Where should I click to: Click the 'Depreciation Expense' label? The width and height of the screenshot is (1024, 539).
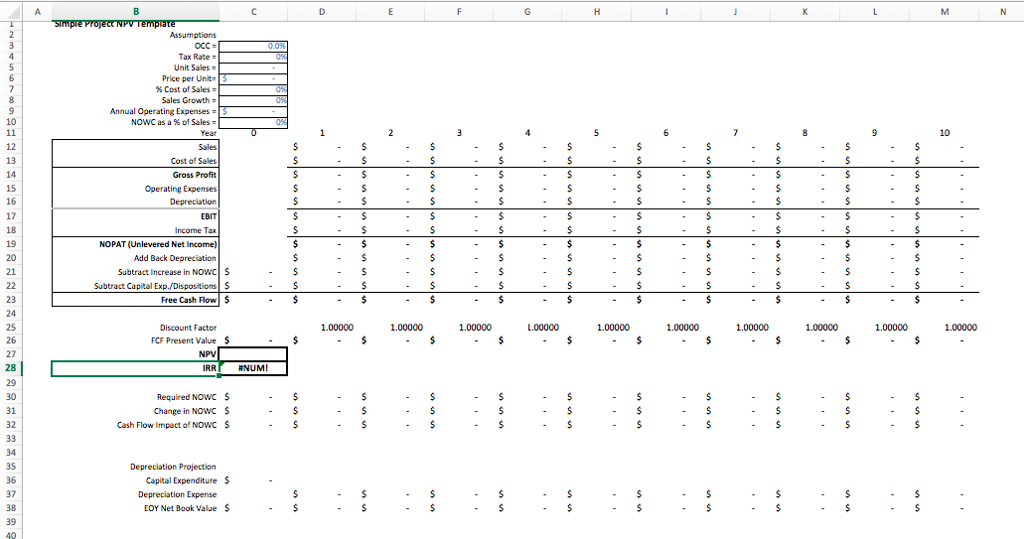pyautogui.click(x=177, y=495)
